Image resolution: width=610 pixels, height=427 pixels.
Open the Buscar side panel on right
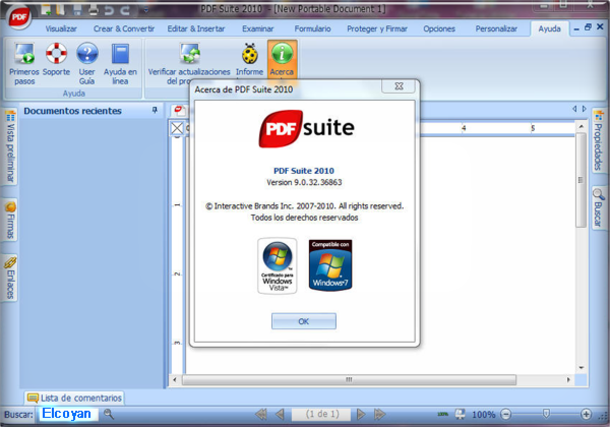598,208
